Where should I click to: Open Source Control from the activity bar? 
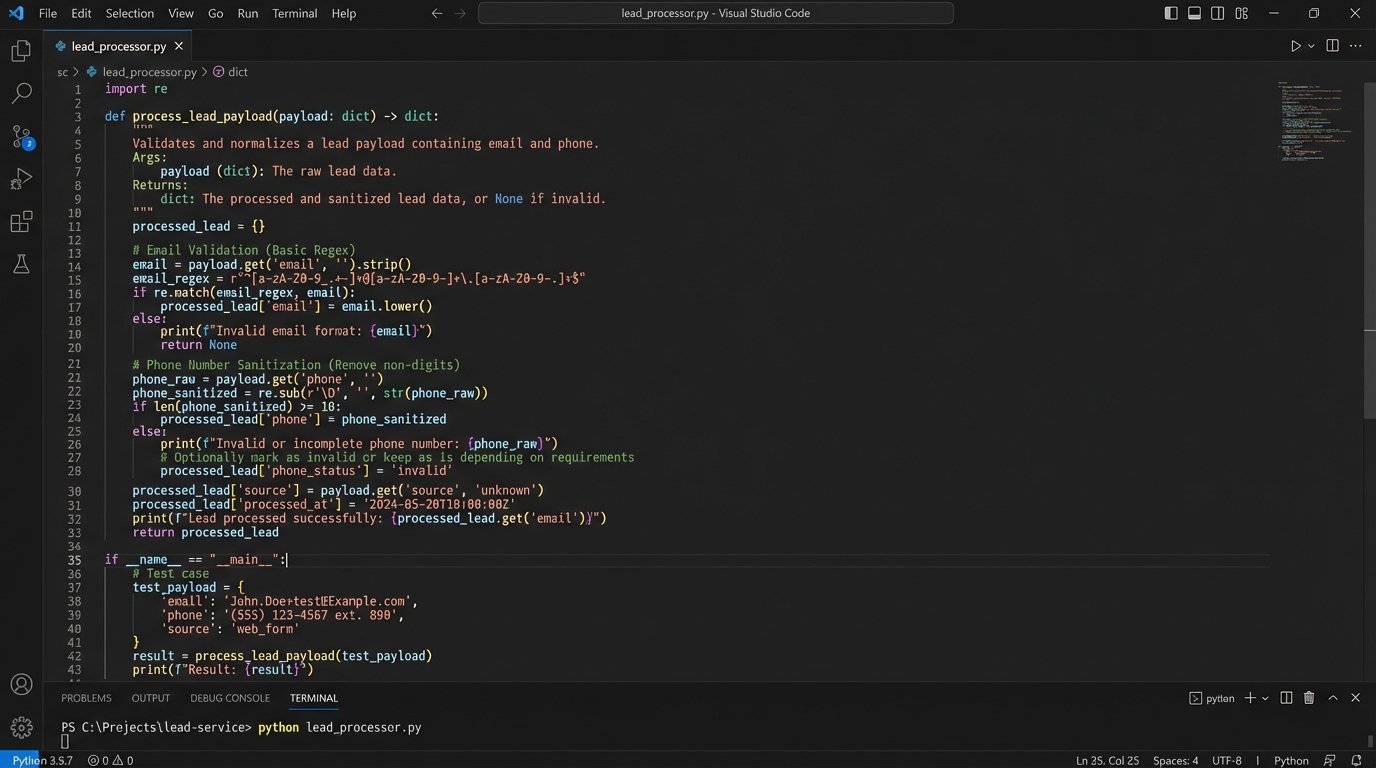[21, 135]
